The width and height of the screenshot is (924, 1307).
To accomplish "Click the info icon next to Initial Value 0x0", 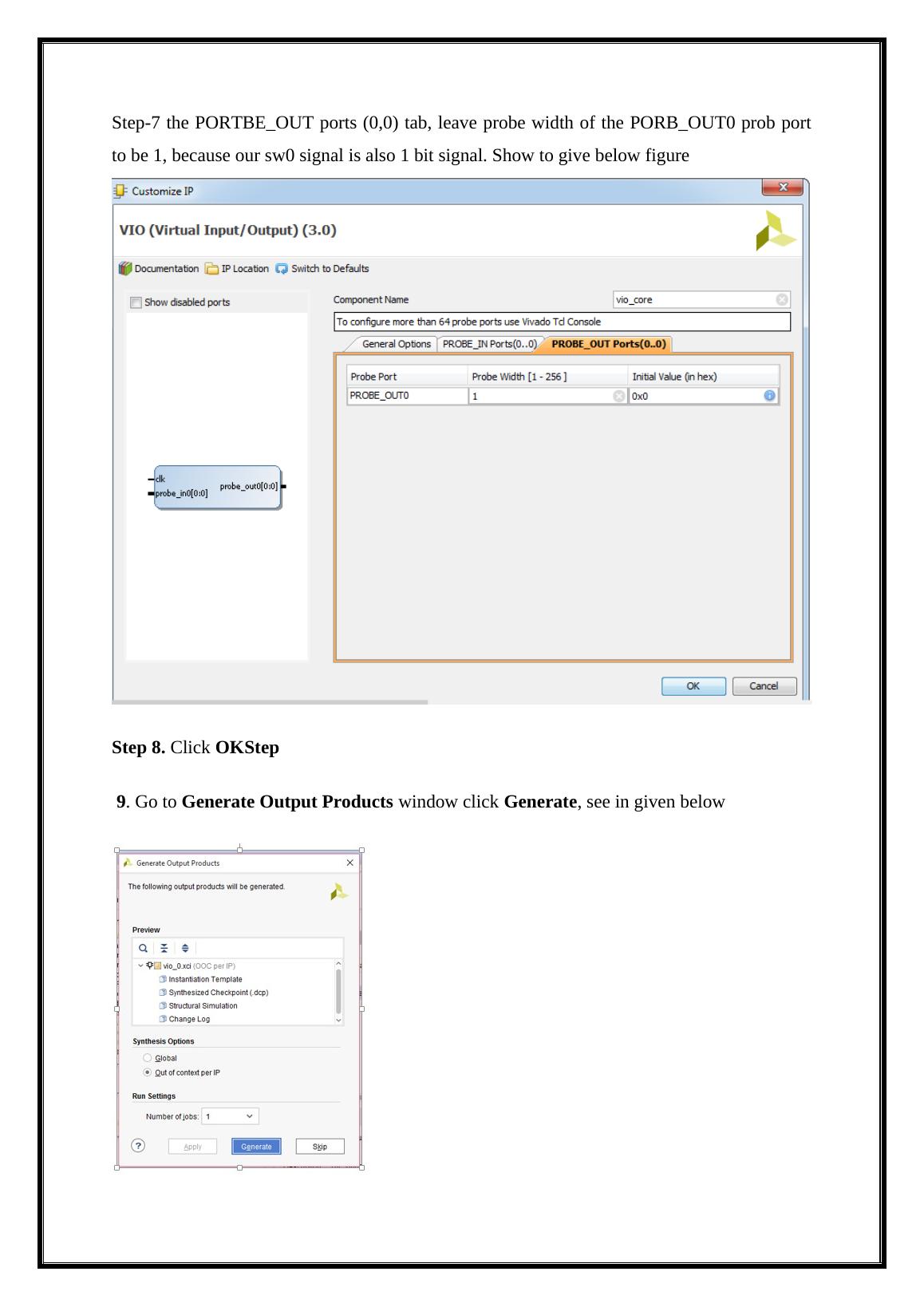I will coord(769,396).
